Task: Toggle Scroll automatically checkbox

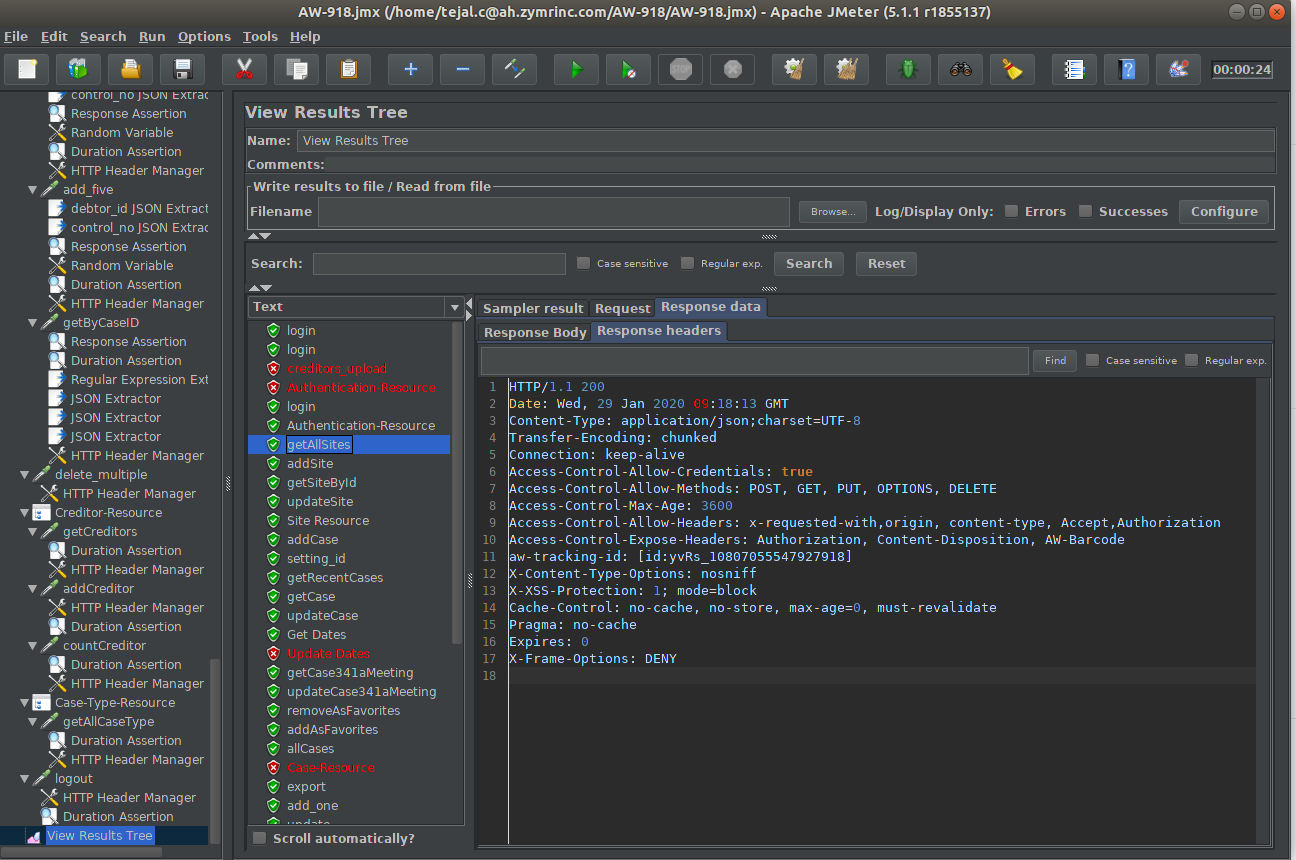Action: (260, 838)
